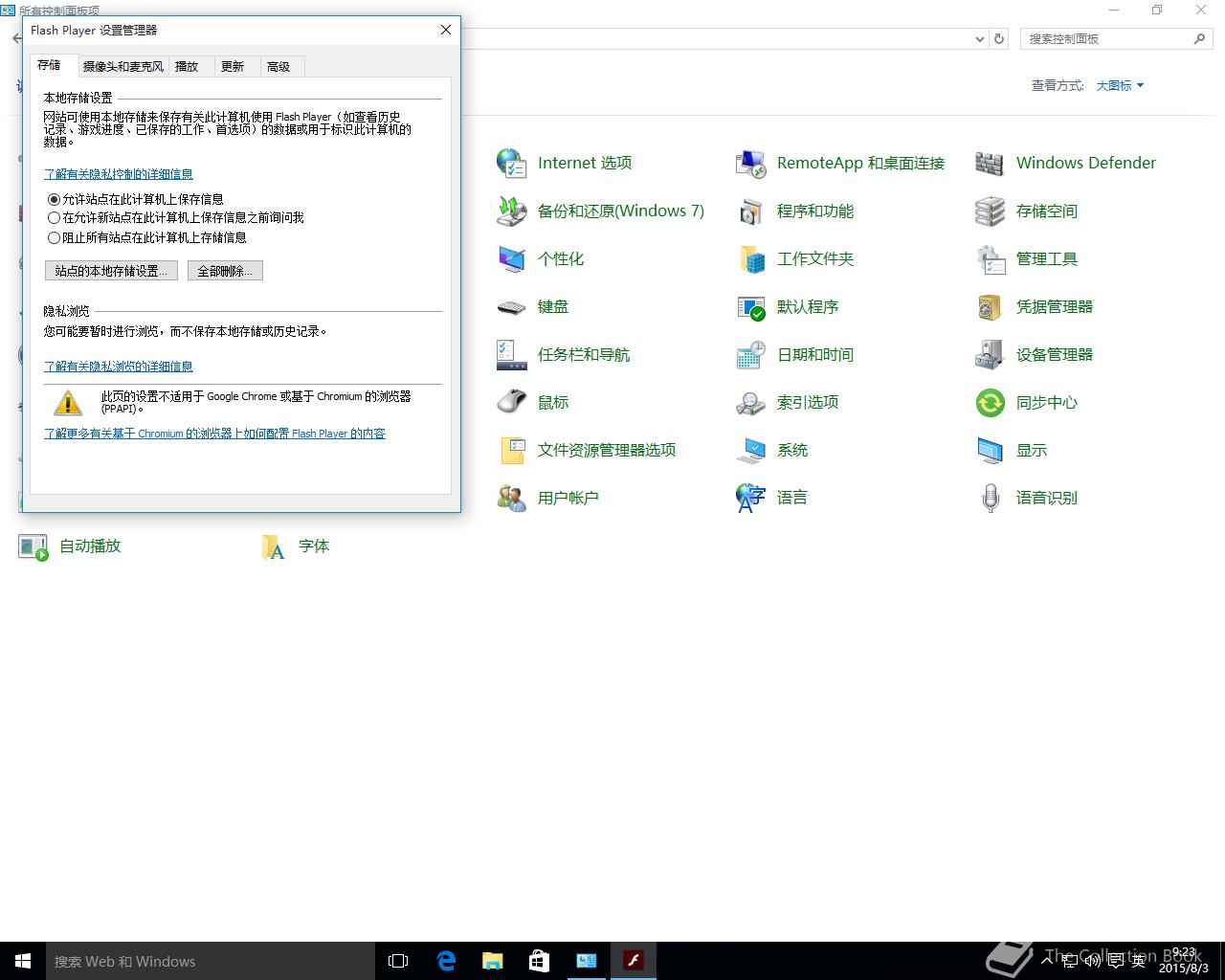Open the Windows Start menu

tap(23, 961)
